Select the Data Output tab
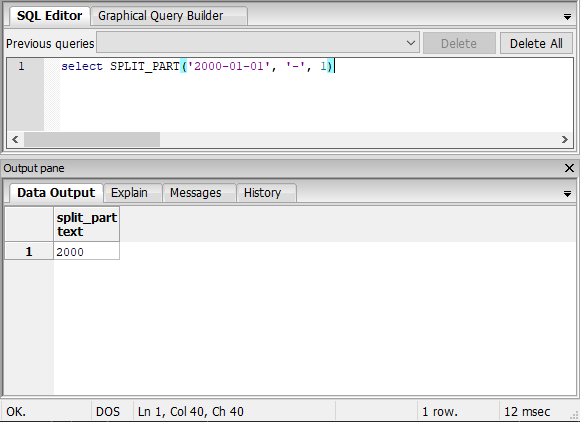This screenshot has height=422, width=580. point(56,193)
